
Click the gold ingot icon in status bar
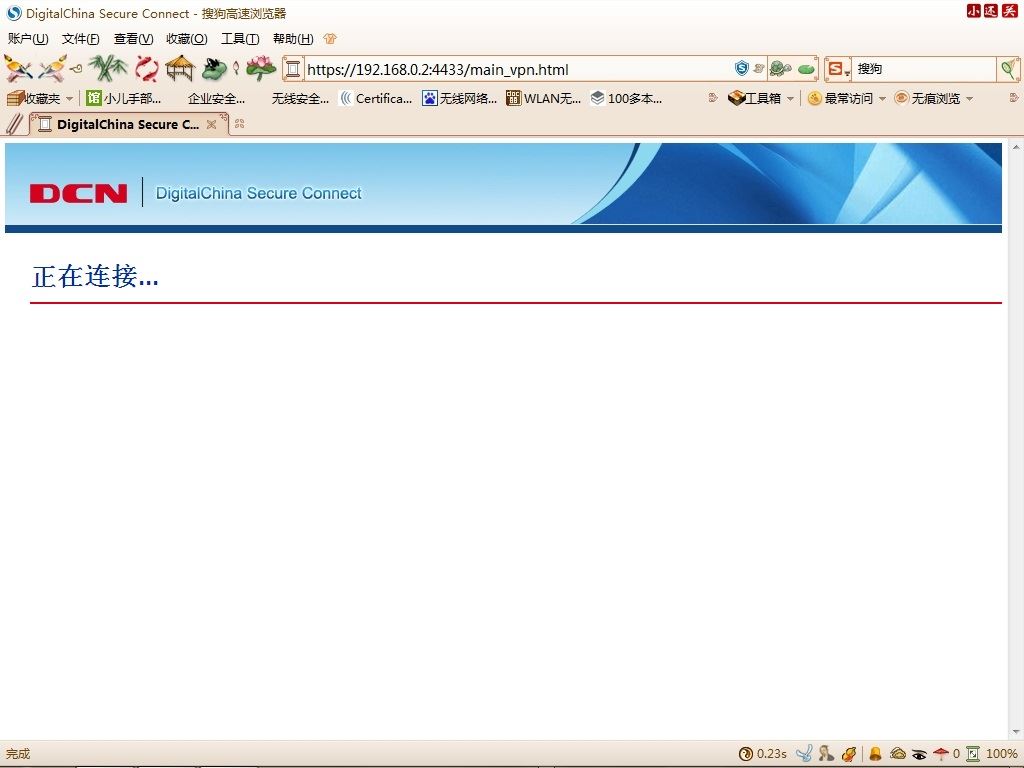tap(898, 754)
